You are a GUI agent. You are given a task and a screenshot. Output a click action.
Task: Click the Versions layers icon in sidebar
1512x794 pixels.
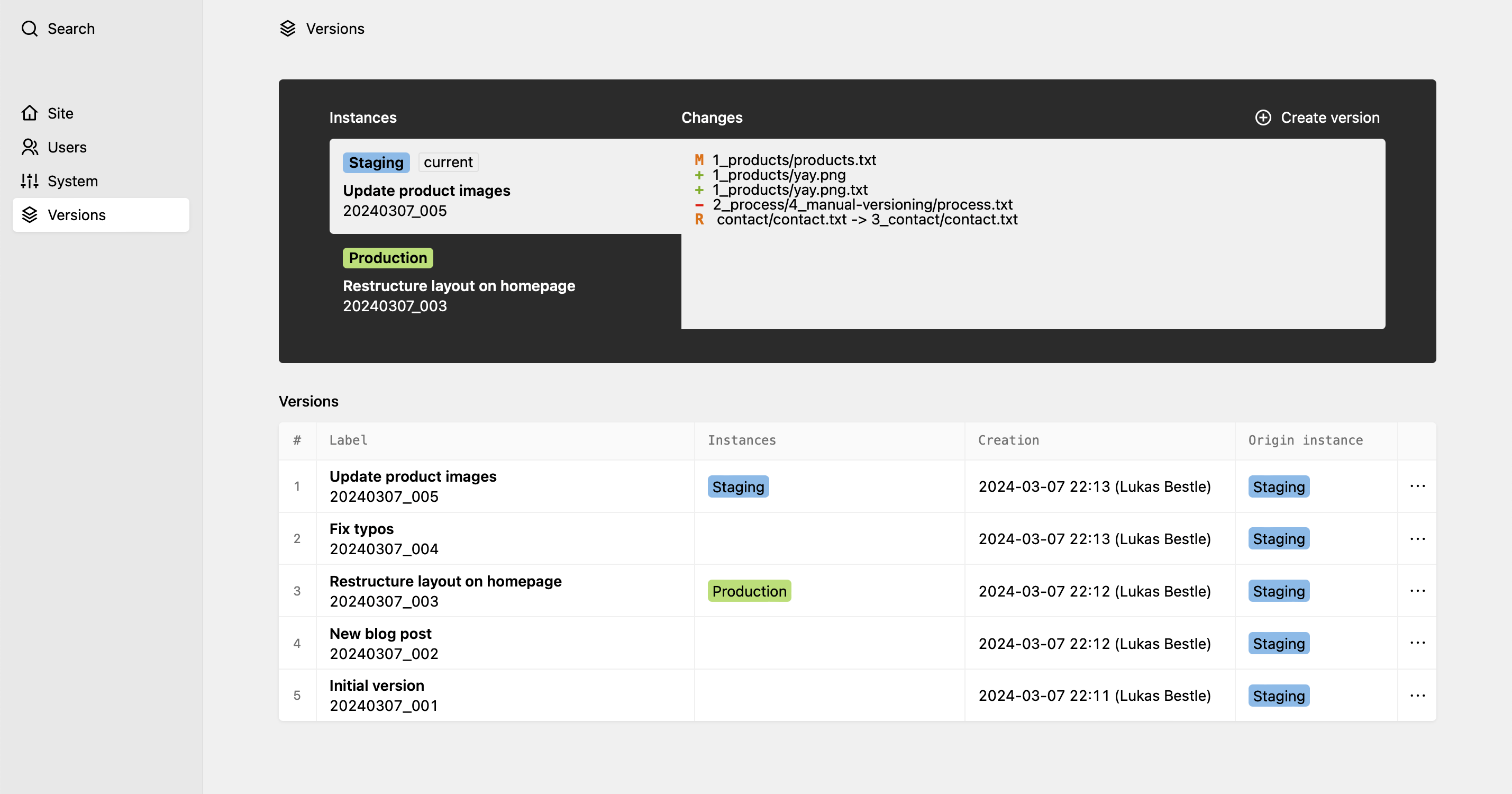click(x=29, y=215)
